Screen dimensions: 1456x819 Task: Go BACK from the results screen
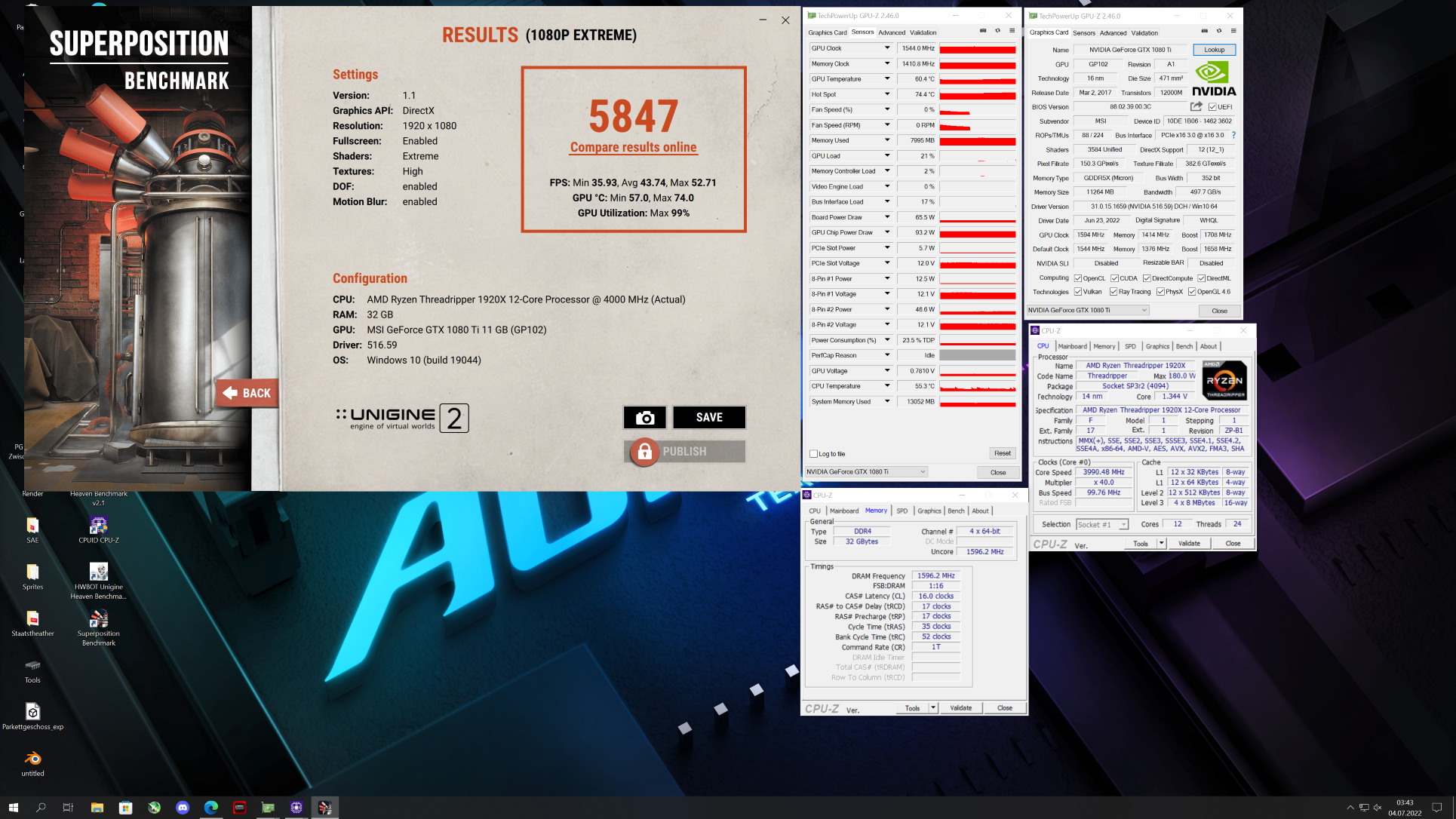247,393
